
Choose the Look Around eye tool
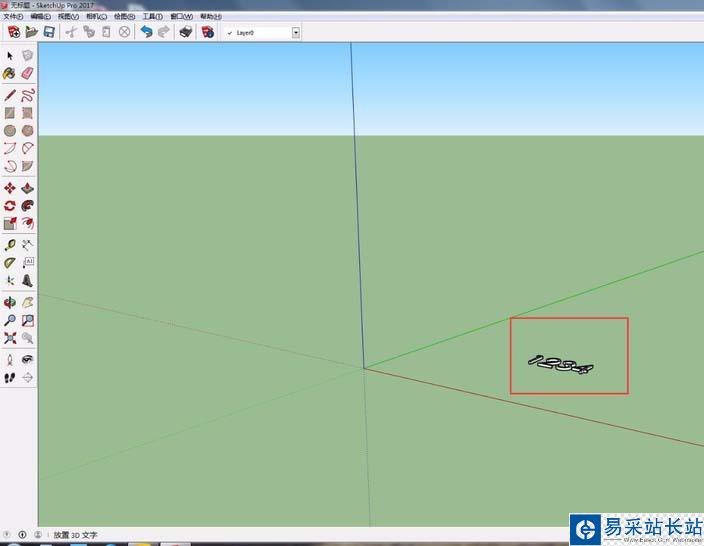tap(27, 360)
